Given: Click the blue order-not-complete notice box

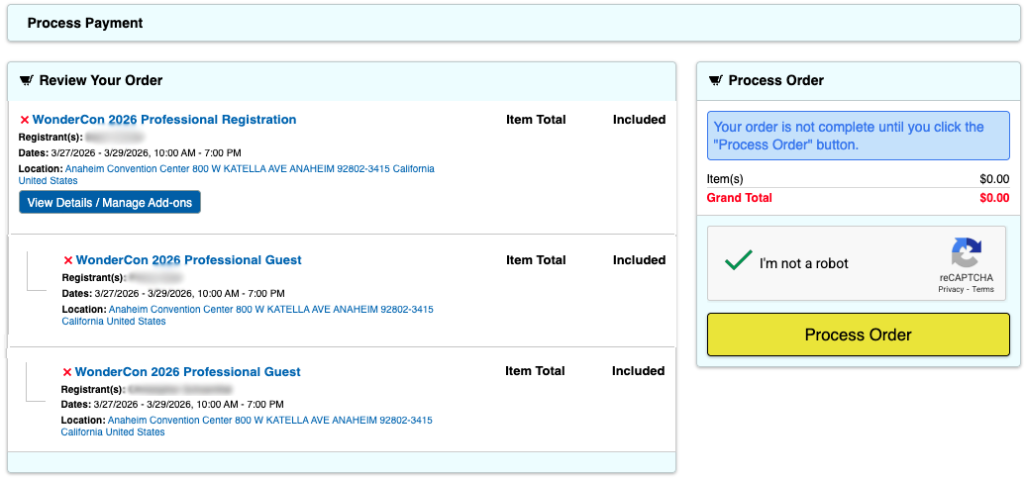Looking at the screenshot, I should (858, 136).
